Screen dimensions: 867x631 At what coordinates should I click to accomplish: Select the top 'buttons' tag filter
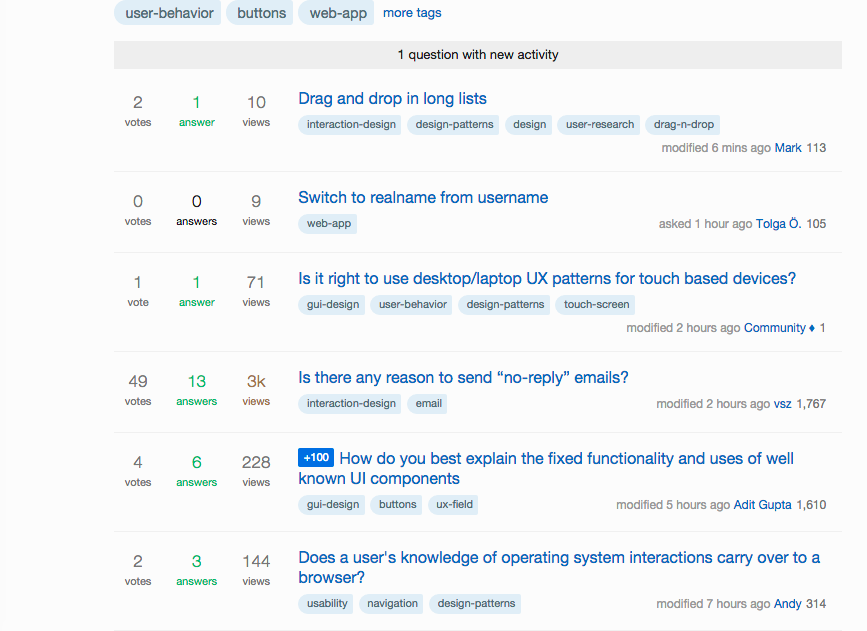(260, 13)
